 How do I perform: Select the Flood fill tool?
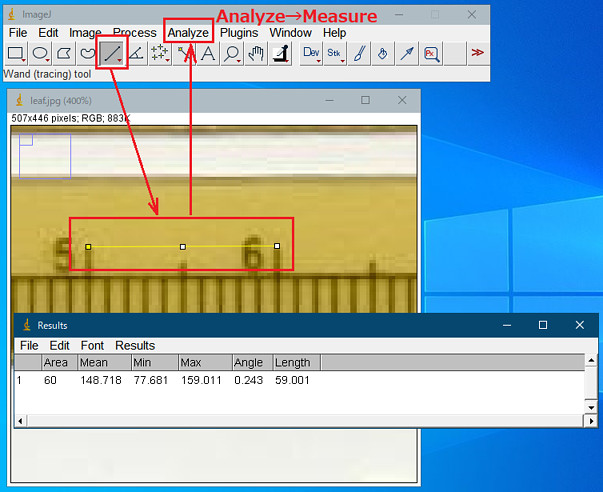pyautogui.click(x=383, y=53)
